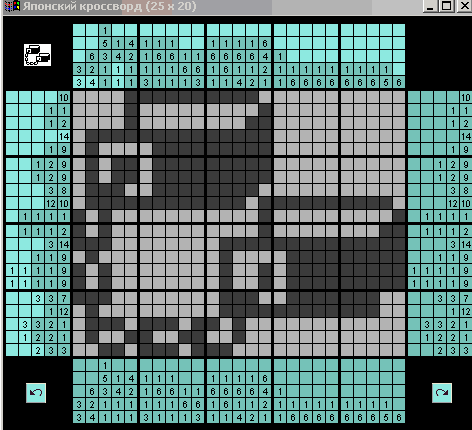This screenshot has height=430, width=472.
Task: Click the top-panel clue '5' in the third column
Action: (105, 43)
